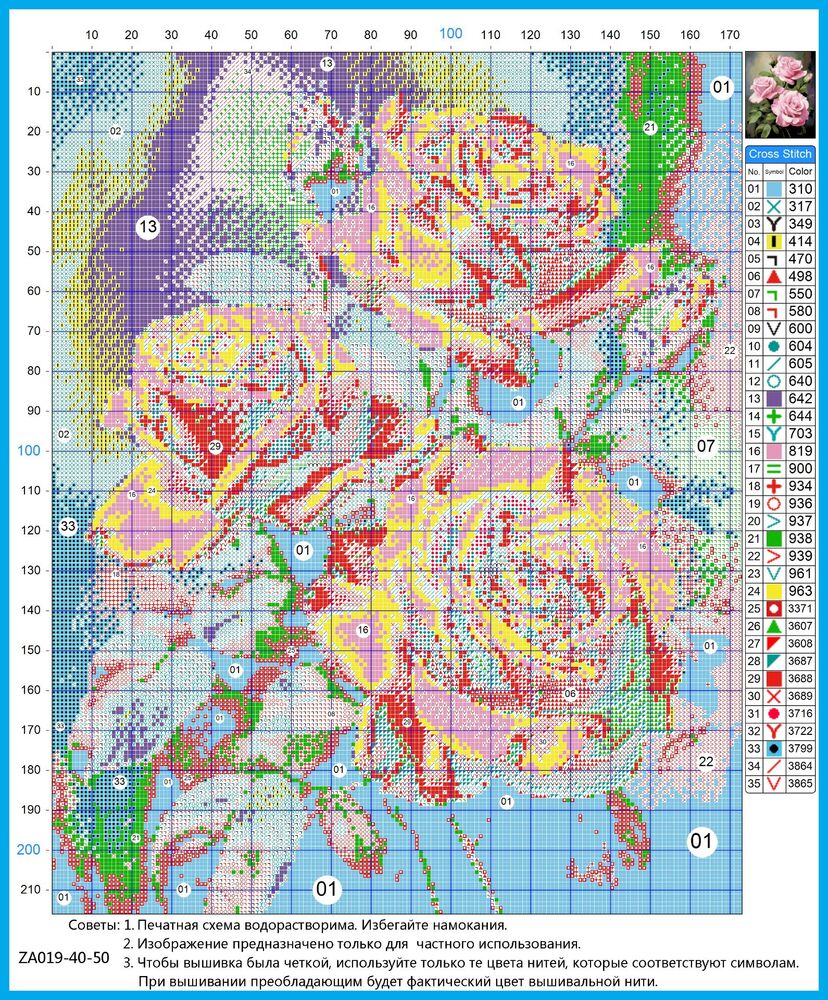Click the light blue swatch for color 310

pyautogui.click(x=773, y=189)
